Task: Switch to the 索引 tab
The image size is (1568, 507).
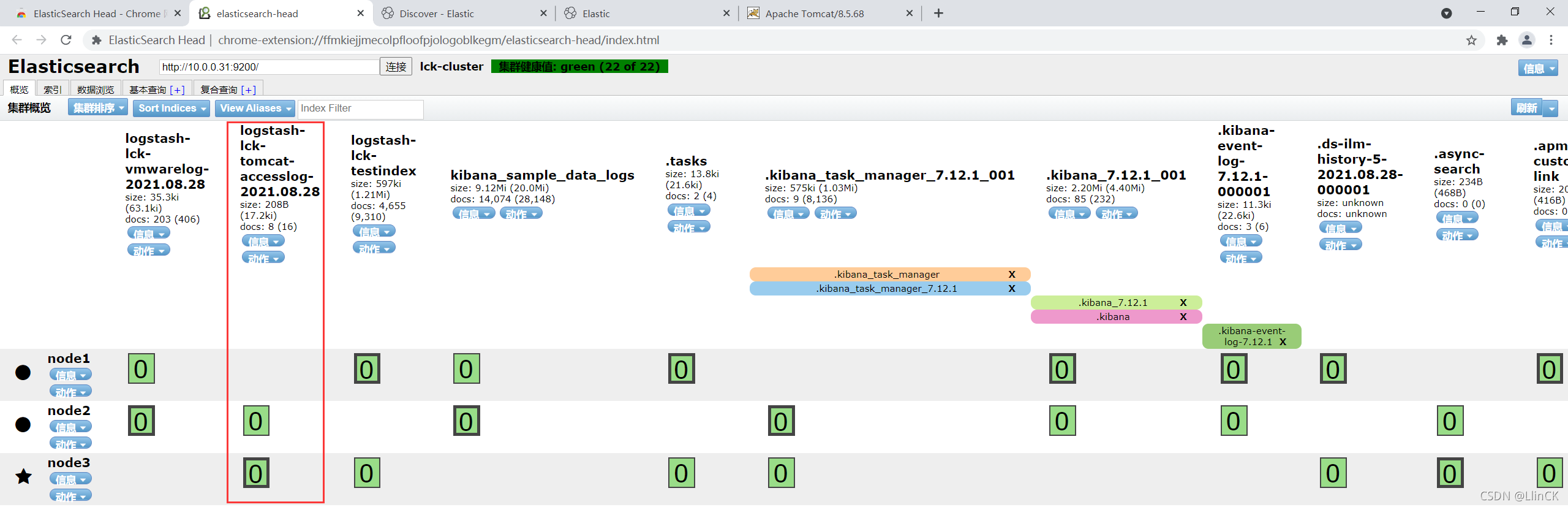Action: click(x=53, y=90)
